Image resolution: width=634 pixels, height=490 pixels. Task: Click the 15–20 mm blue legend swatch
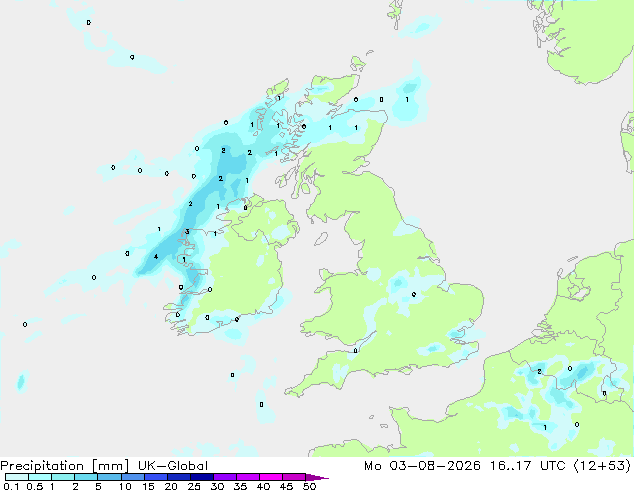click(x=156, y=477)
